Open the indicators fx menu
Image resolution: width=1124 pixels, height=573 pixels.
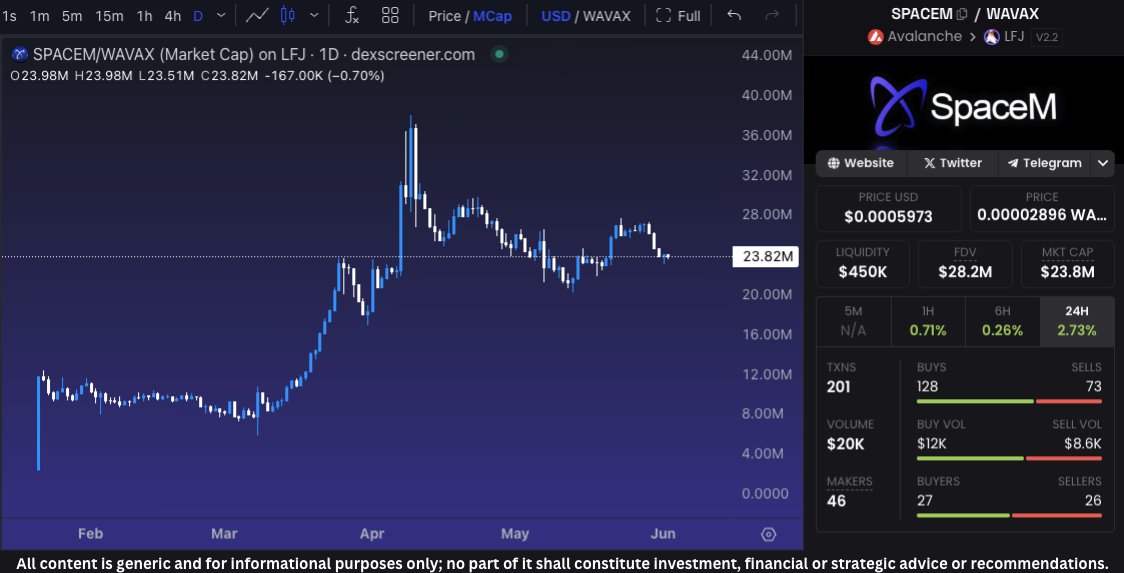click(352, 15)
